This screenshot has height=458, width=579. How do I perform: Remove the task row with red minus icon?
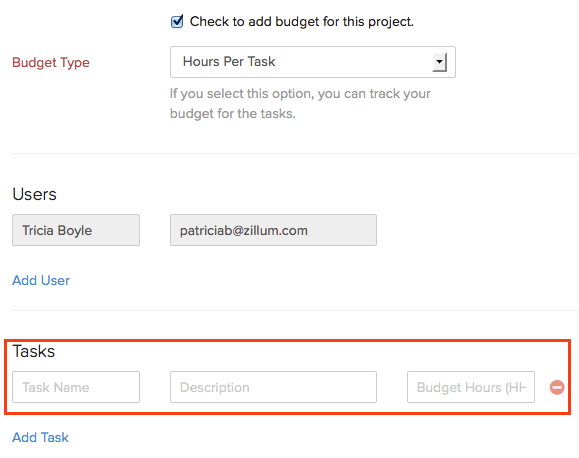point(557,387)
